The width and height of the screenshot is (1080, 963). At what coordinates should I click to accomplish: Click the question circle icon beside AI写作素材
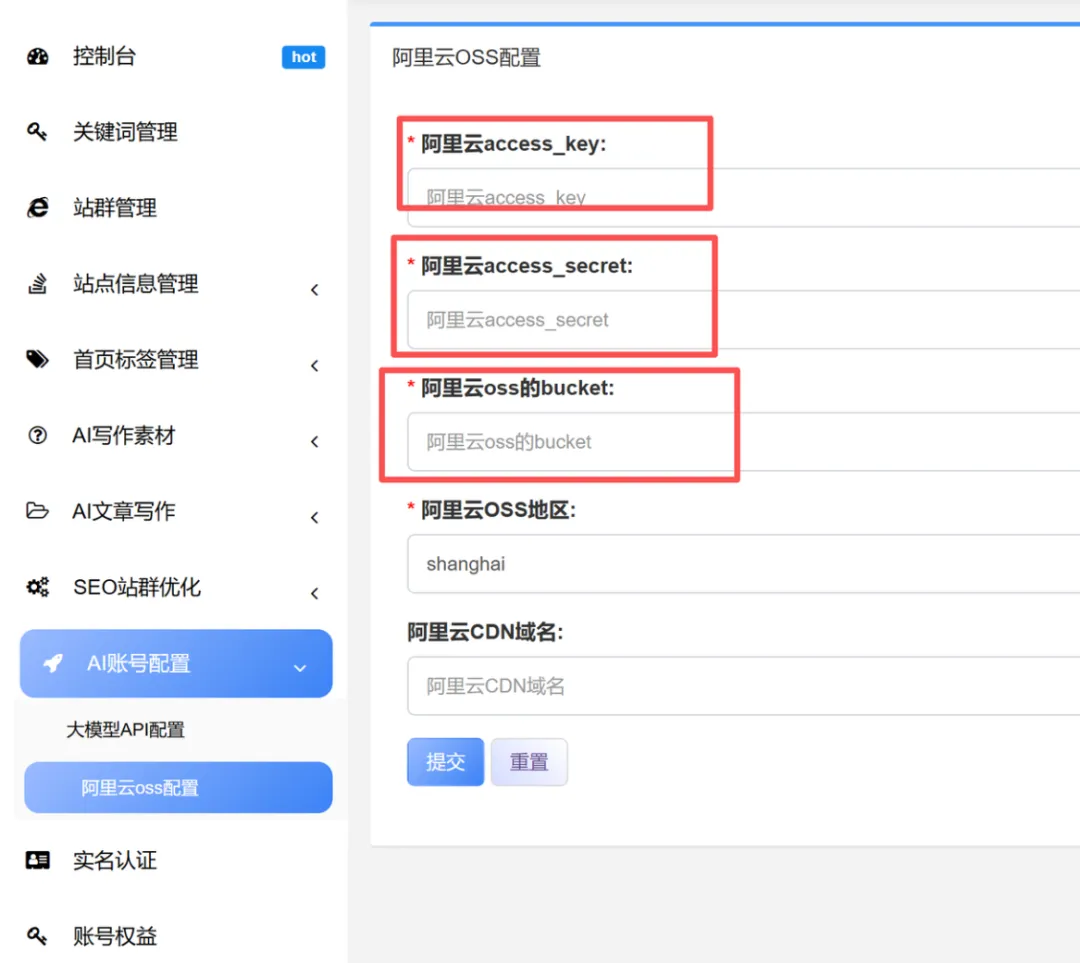click(x=37, y=435)
